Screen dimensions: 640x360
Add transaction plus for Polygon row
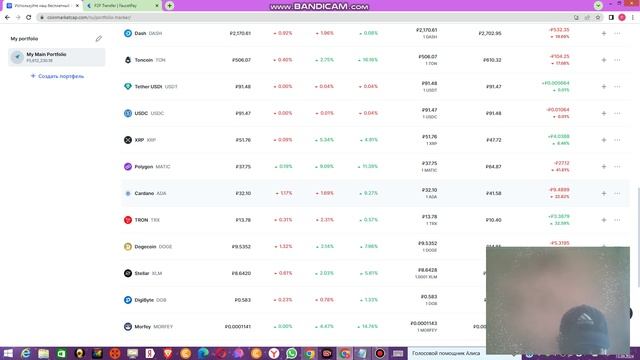click(604, 167)
